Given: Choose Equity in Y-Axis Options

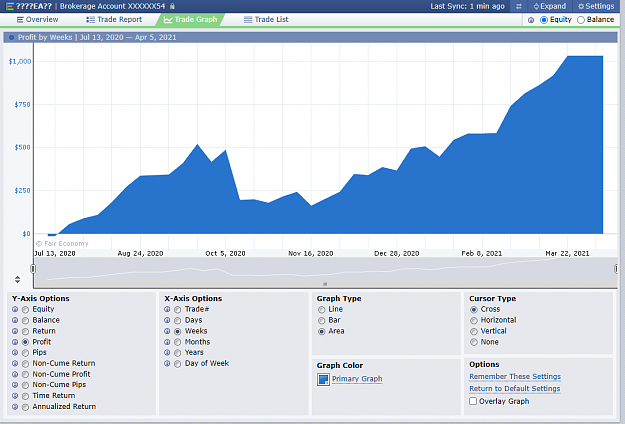Looking at the screenshot, I should pyautogui.click(x=26, y=310).
